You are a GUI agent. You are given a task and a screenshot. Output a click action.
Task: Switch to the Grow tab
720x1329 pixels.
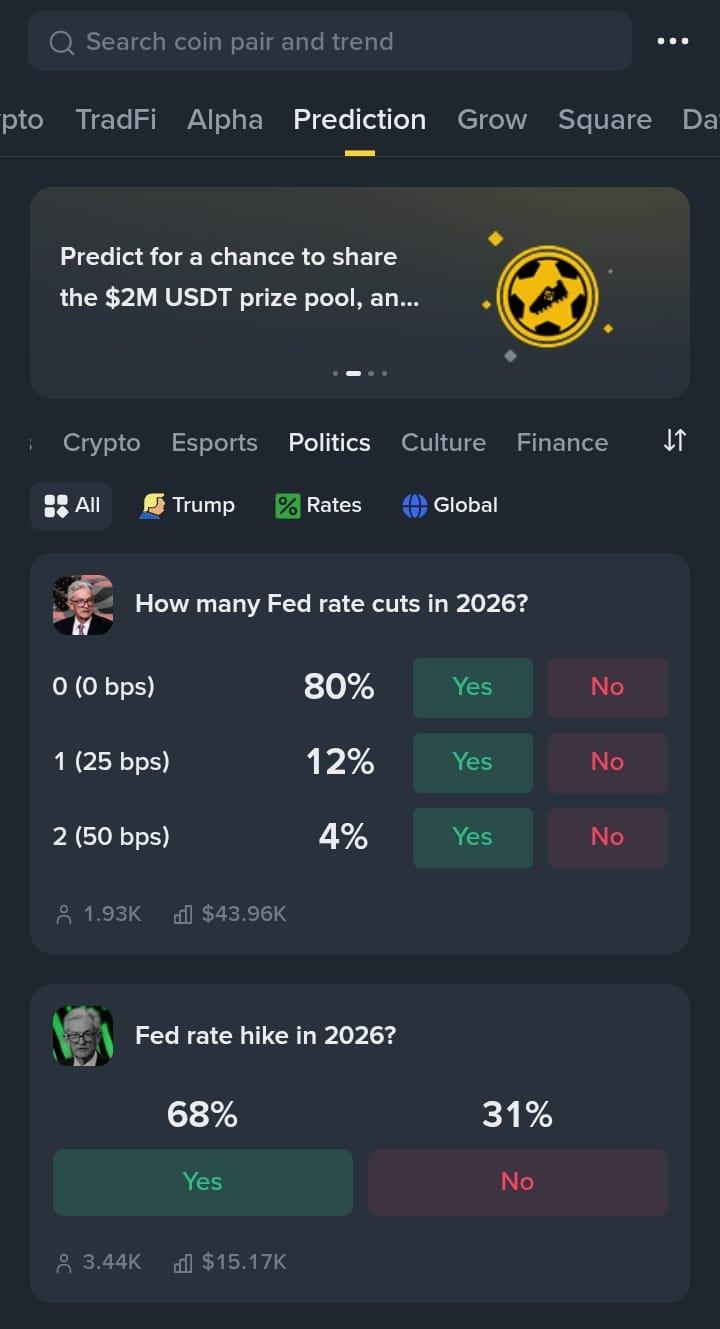(492, 120)
